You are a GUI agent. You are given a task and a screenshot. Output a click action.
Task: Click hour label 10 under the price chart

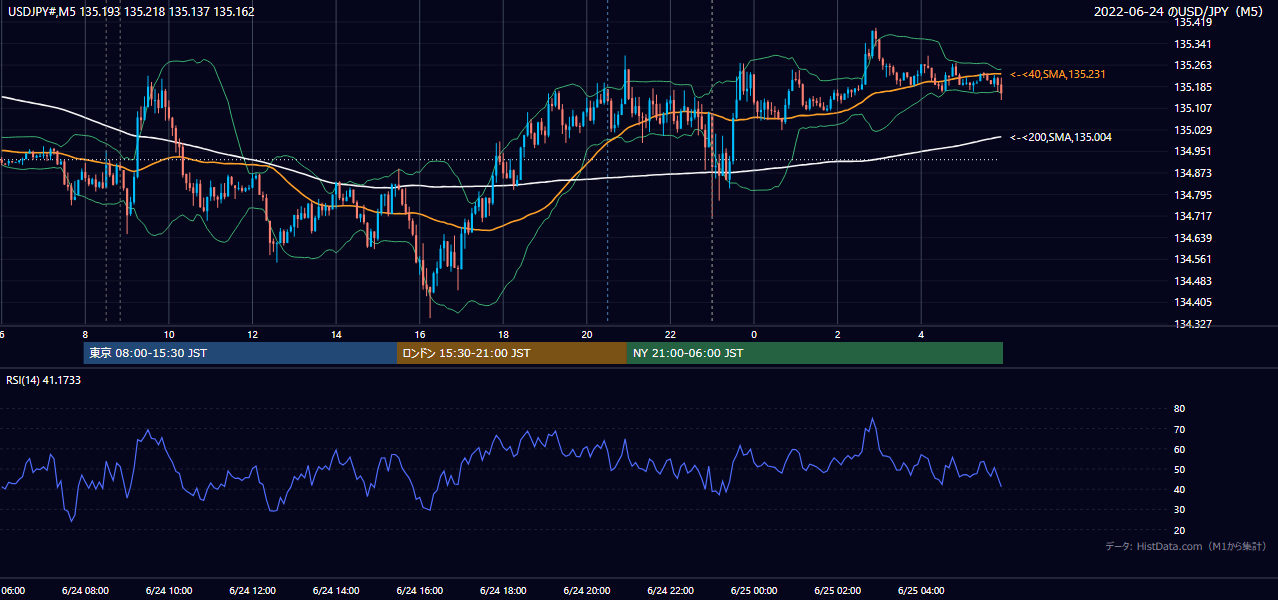tap(169, 334)
